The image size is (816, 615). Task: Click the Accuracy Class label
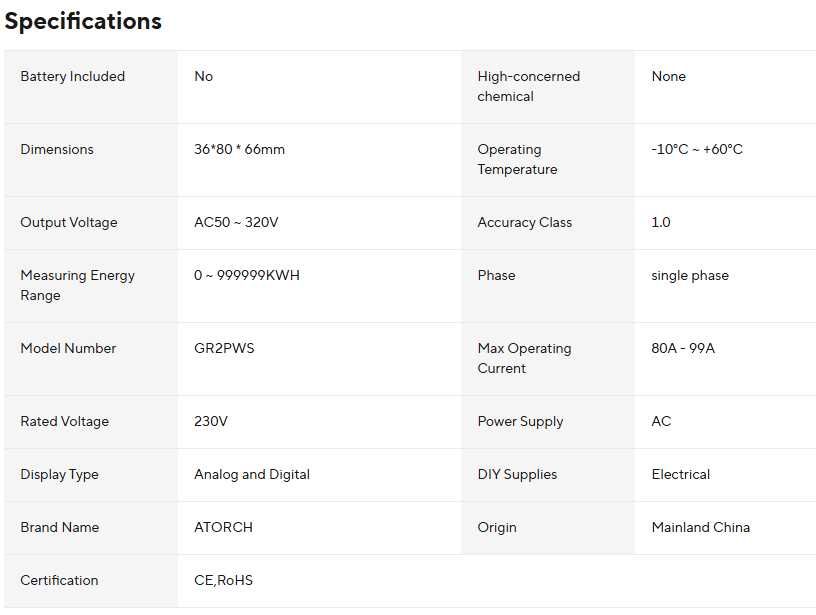point(524,222)
